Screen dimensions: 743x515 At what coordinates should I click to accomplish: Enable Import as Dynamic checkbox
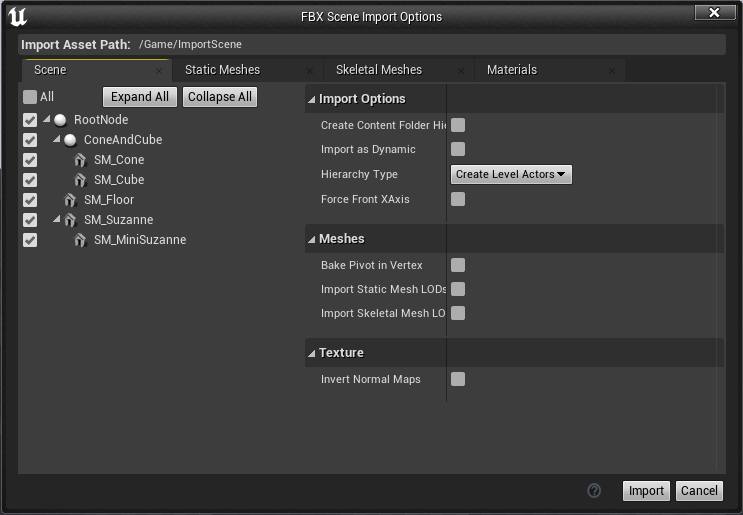458,149
